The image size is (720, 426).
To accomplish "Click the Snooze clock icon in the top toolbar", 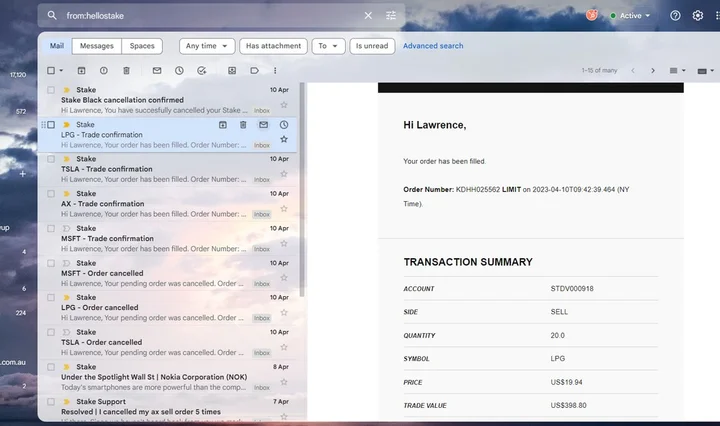I will pyautogui.click(x=179, y=71).
